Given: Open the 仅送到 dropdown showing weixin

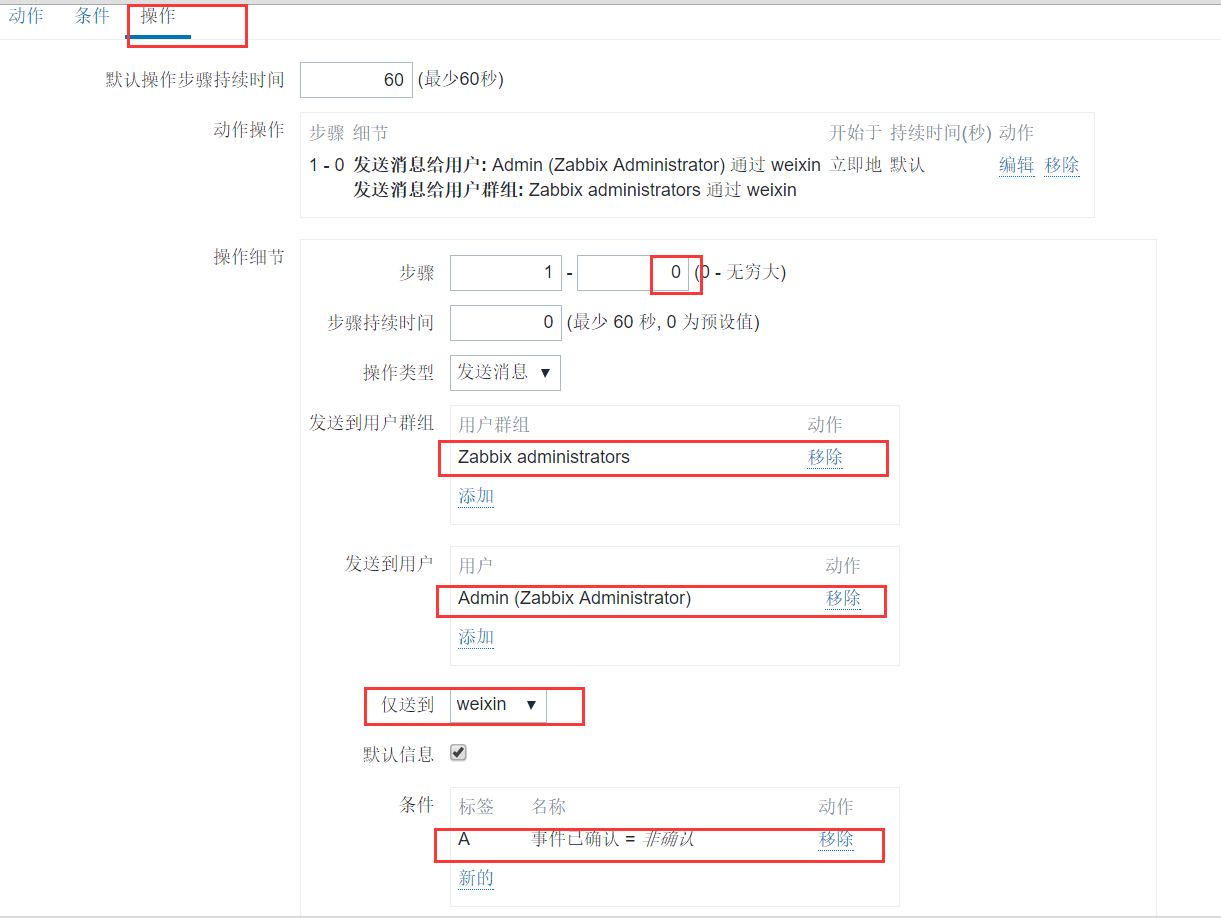Looking at the screenshot, I should [x=498, y=704].
